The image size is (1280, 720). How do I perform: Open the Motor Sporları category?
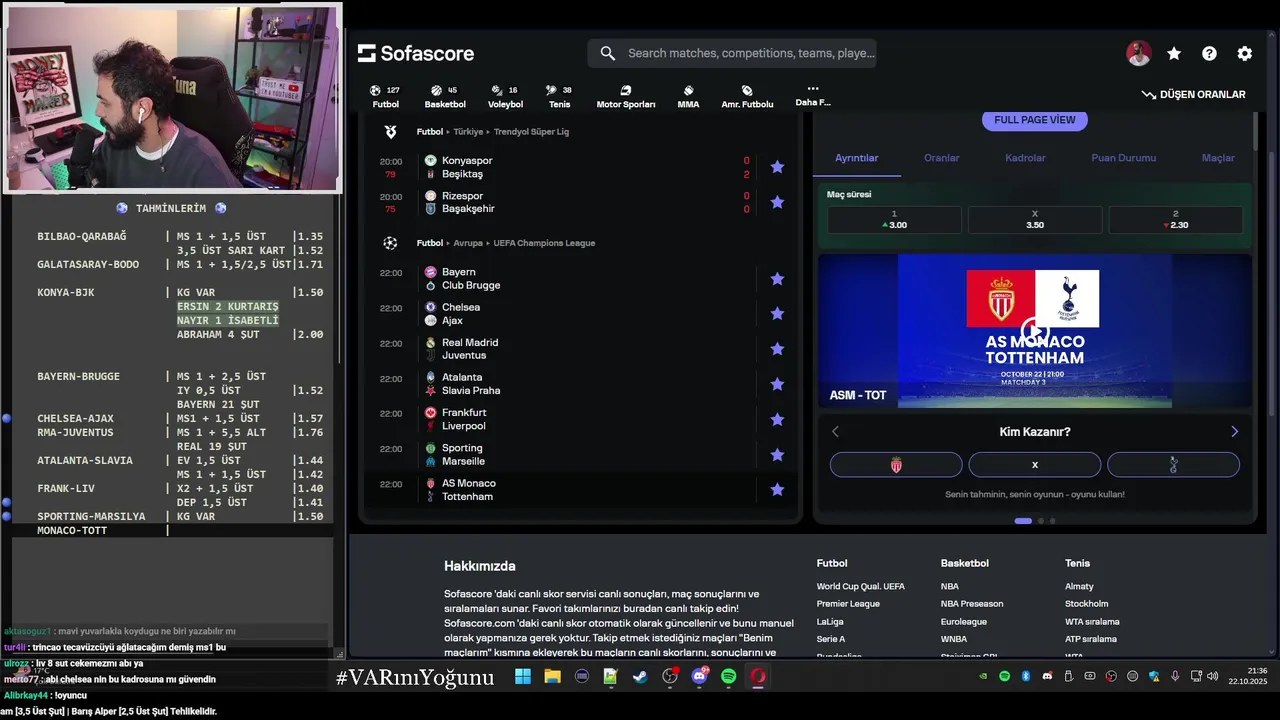(626, 97)
